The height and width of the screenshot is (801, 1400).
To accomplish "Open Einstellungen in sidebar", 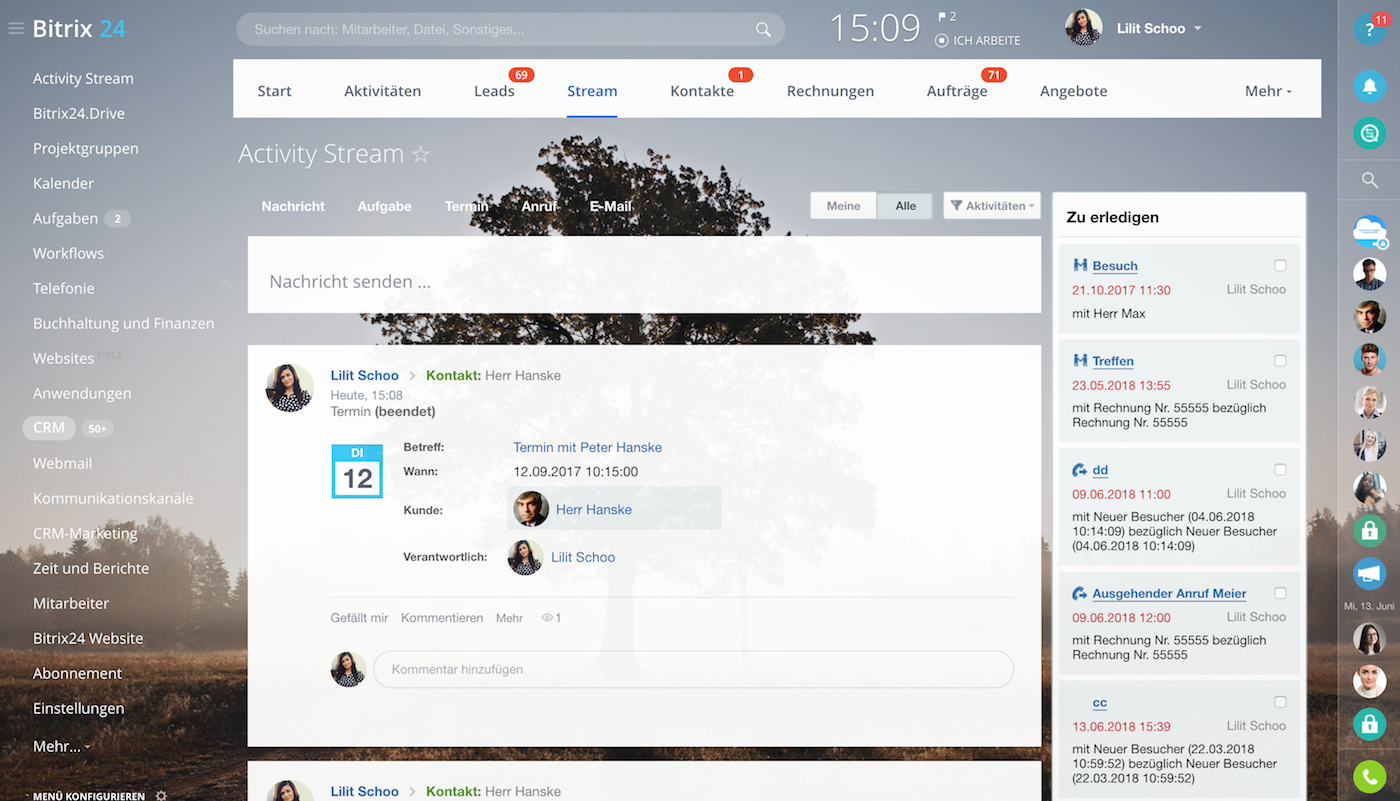I will (x=79, y=709).
